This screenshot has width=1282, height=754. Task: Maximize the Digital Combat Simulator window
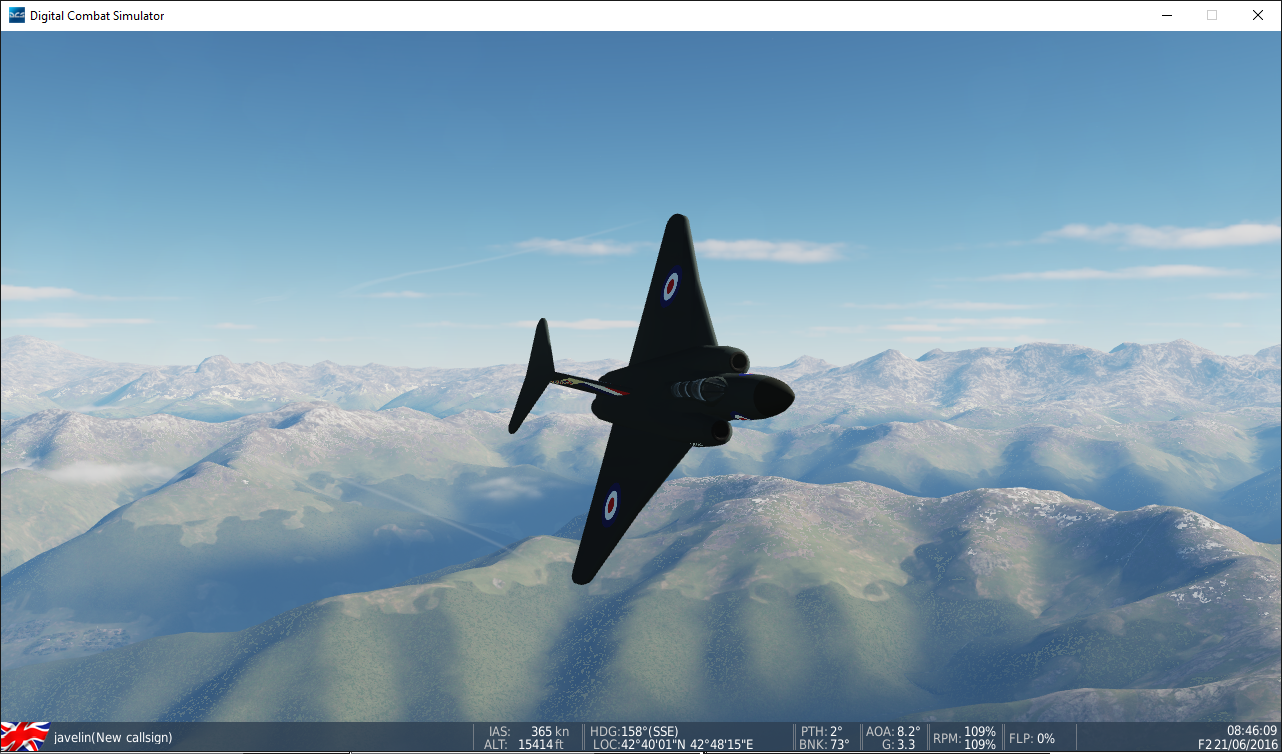(x=1212, y=15)
